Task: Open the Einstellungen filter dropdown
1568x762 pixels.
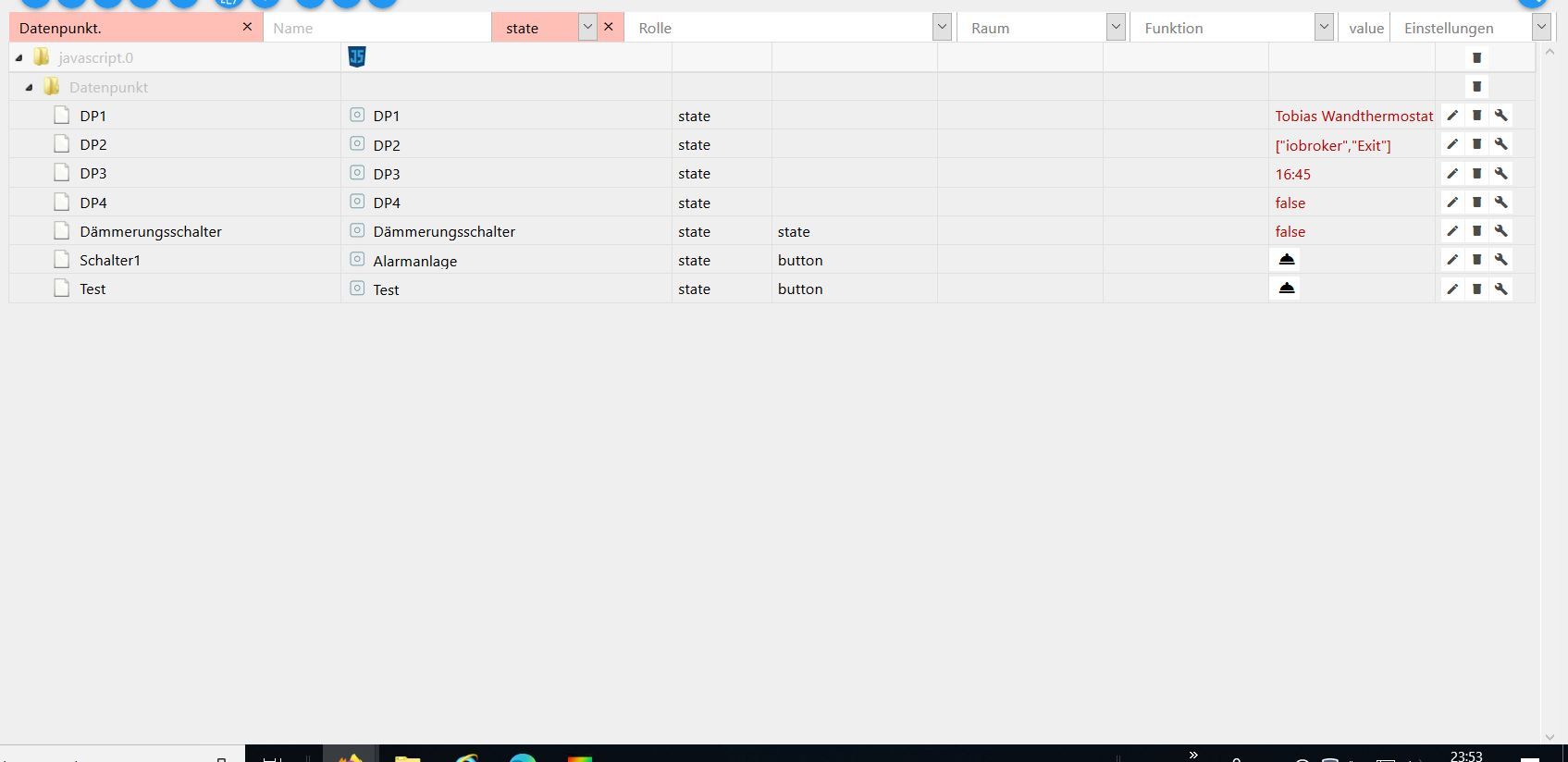Action: pos(1541,28)
